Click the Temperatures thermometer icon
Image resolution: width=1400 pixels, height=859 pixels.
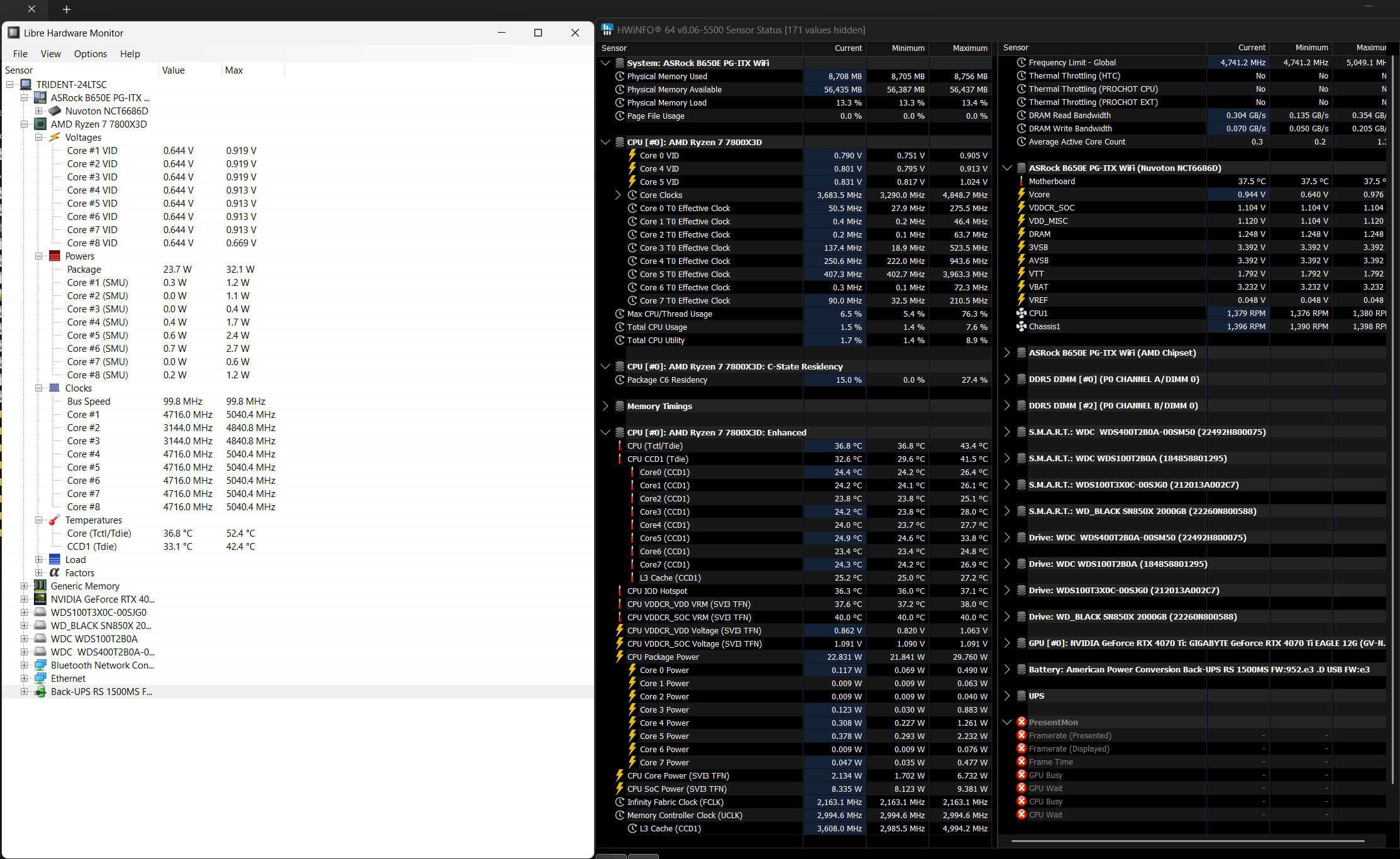(x=55, y=520)
